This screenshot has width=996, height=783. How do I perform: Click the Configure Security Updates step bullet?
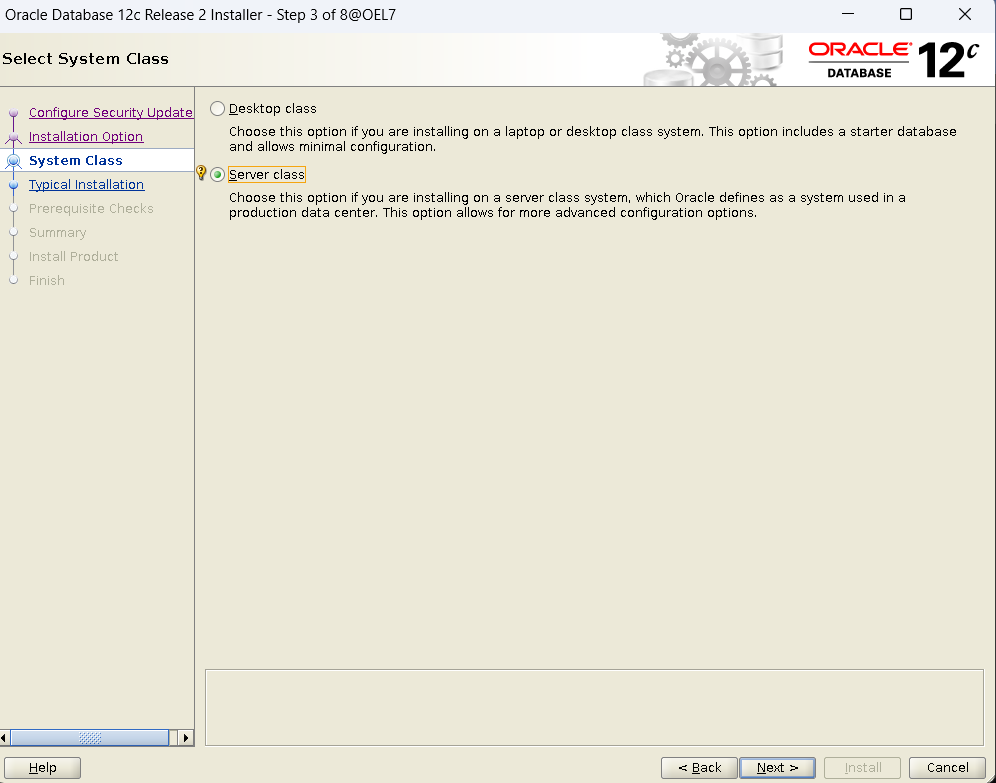(x=13, y=113)
